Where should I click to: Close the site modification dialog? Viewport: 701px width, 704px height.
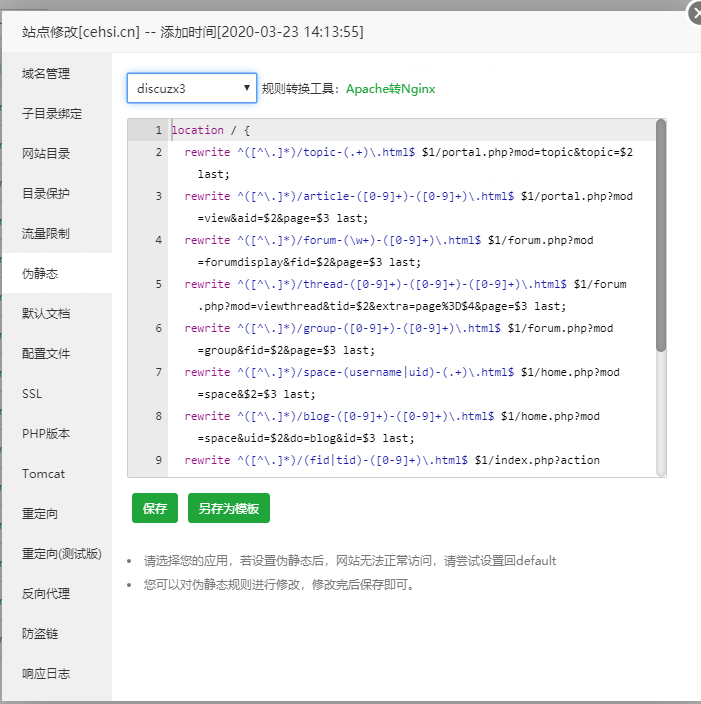[x=695, y=13]
